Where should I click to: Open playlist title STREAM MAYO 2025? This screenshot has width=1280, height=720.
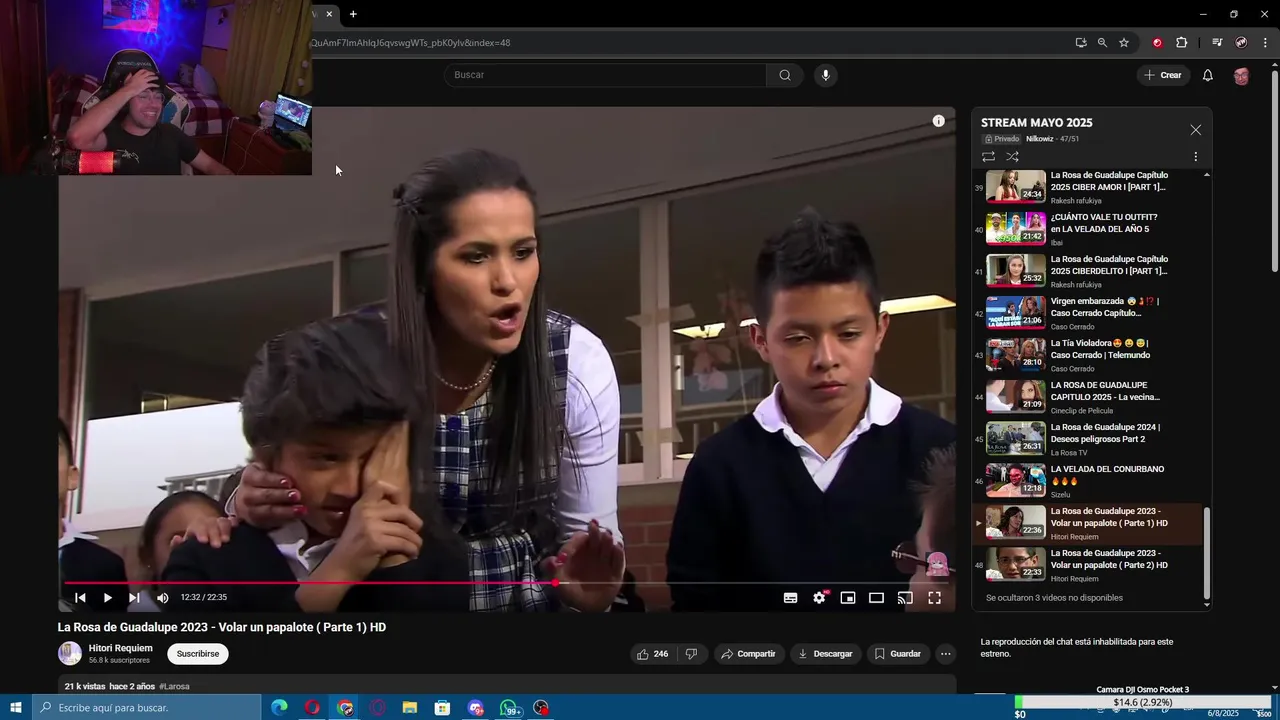pyautogui.click(x=1037, y=122)
